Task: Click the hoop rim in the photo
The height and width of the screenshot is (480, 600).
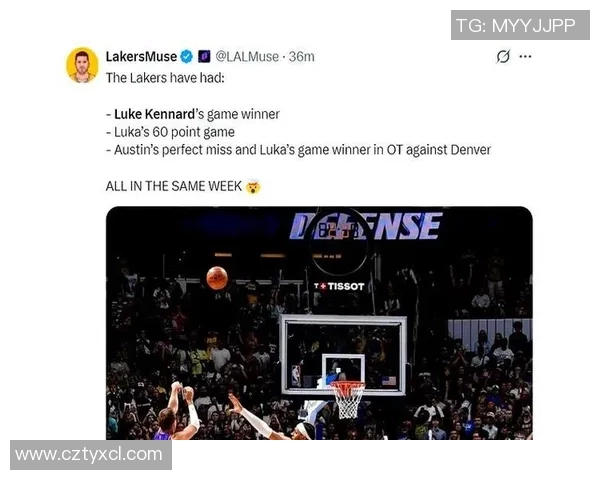Action: point(348,386)
